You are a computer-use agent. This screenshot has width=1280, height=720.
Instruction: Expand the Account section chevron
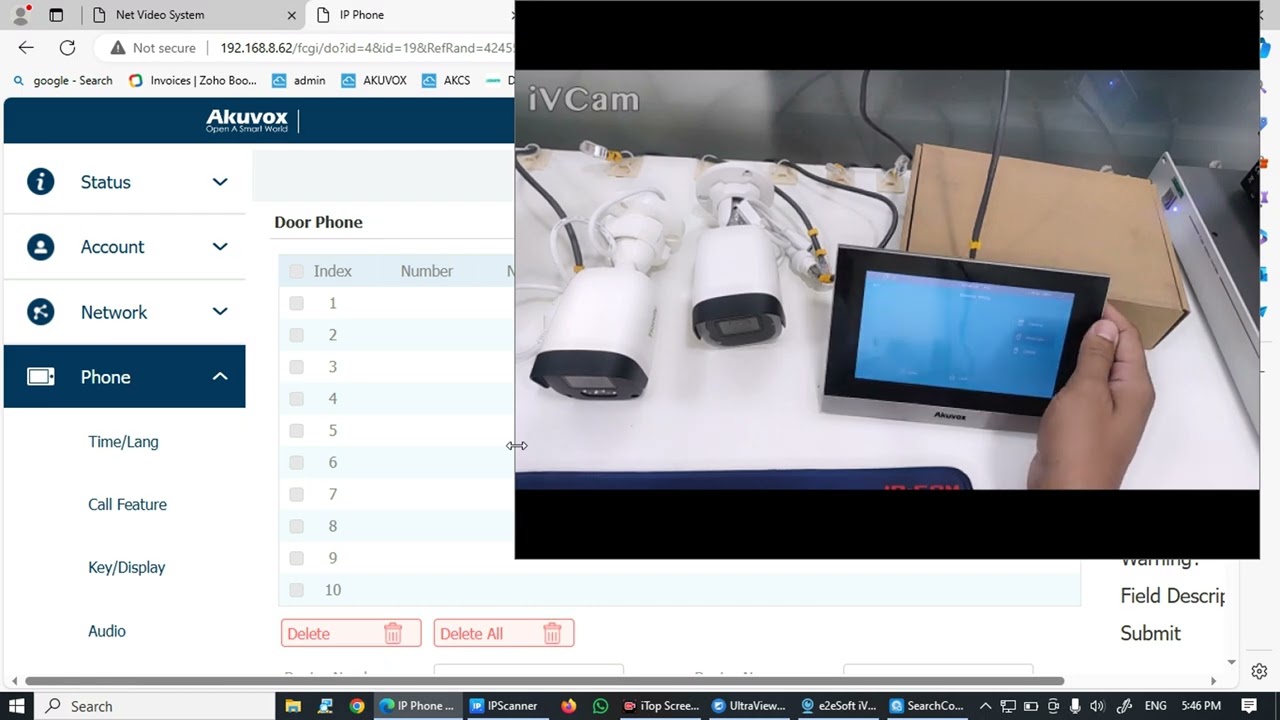(x=220, y=247)
